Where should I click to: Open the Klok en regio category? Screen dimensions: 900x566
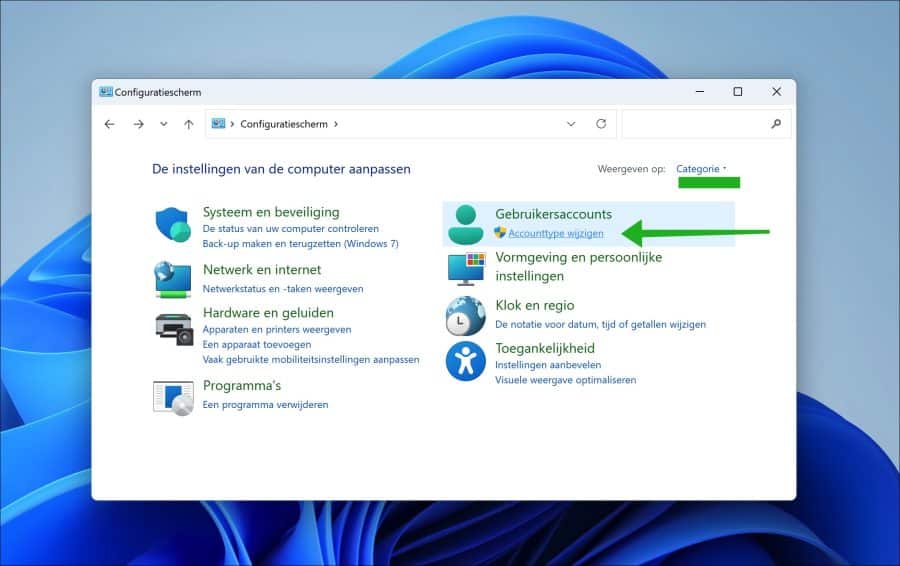(534, 305)
